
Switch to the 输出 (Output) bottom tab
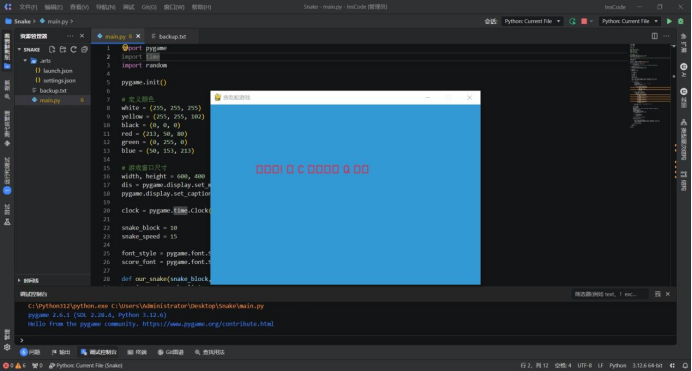coord(61,352)
